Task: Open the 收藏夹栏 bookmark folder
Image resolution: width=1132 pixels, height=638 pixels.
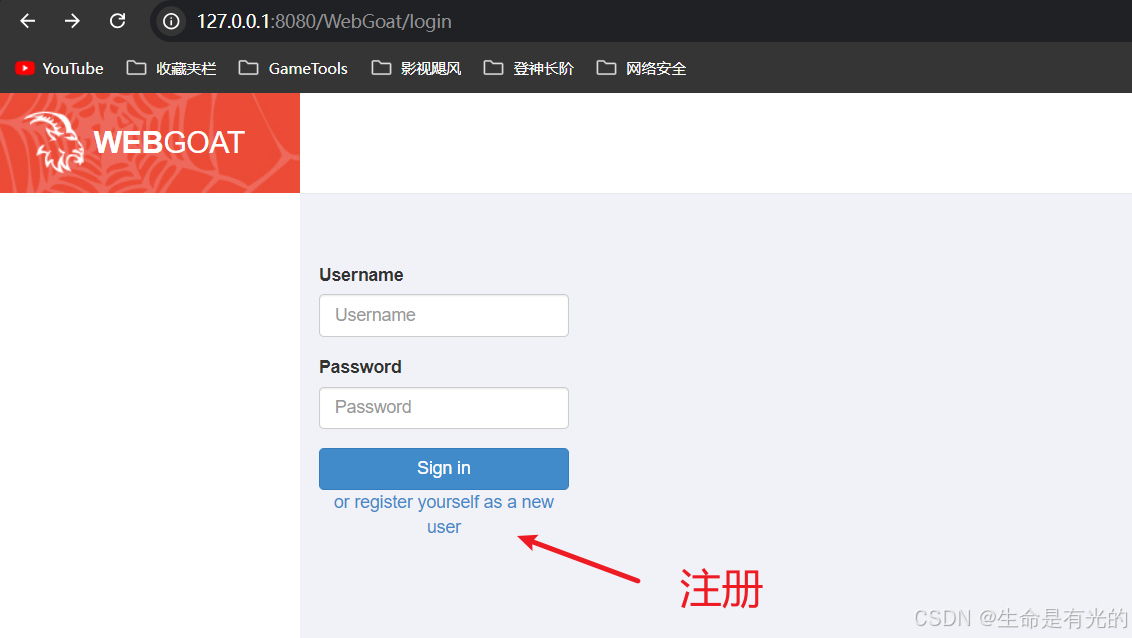Action: pyautogui.click(x=171, y=69)
